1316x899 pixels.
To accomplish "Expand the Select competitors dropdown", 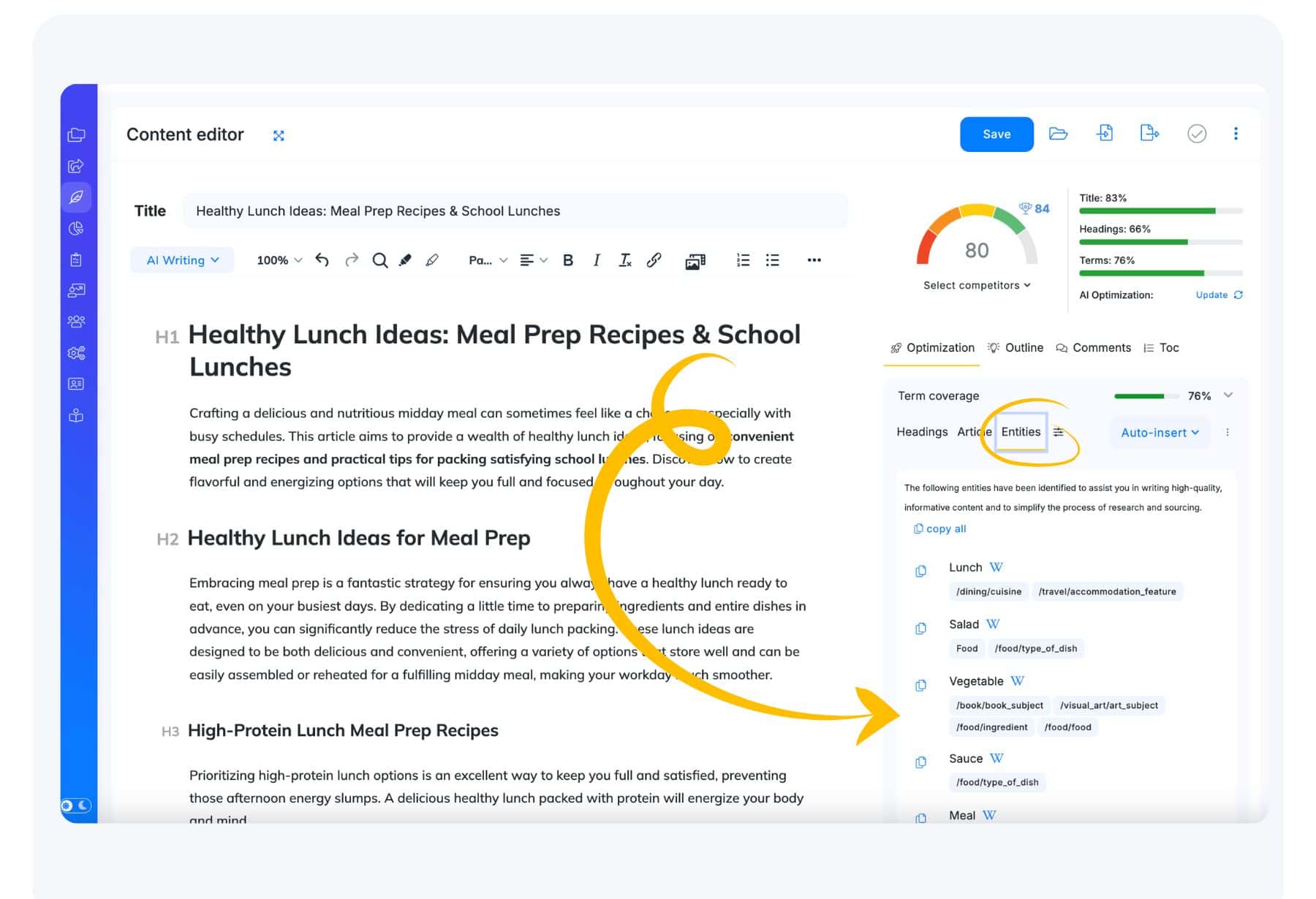I will [977, 285].
